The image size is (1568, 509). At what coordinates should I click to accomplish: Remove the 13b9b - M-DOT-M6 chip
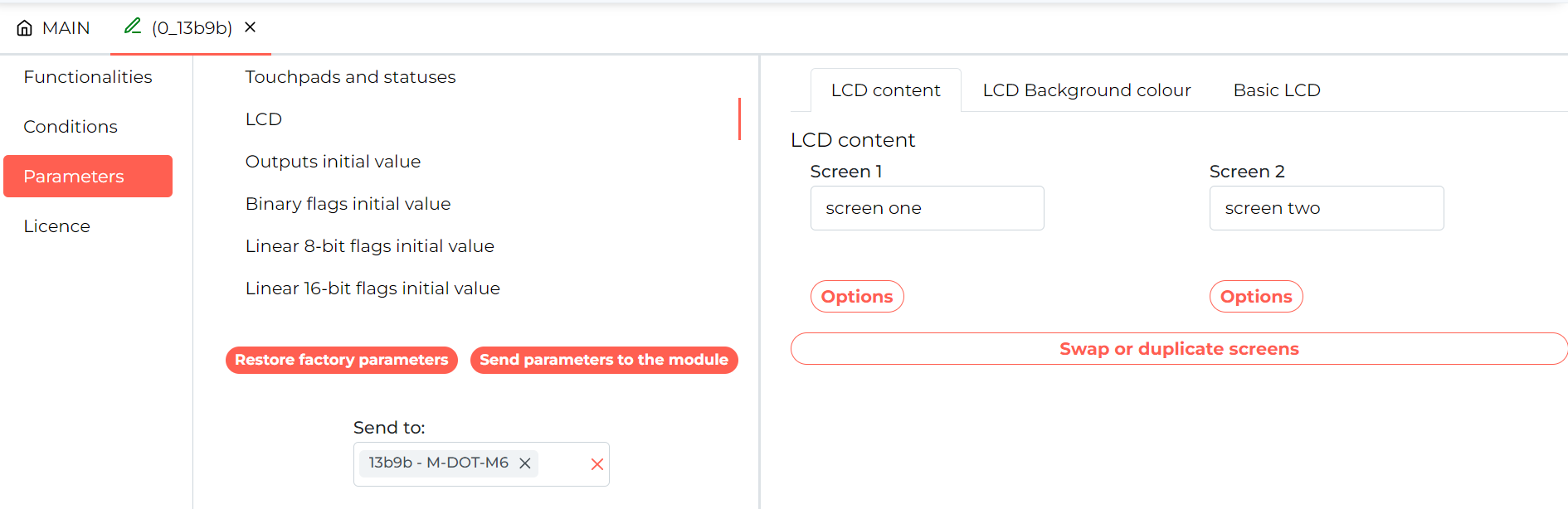click(524, 463)
